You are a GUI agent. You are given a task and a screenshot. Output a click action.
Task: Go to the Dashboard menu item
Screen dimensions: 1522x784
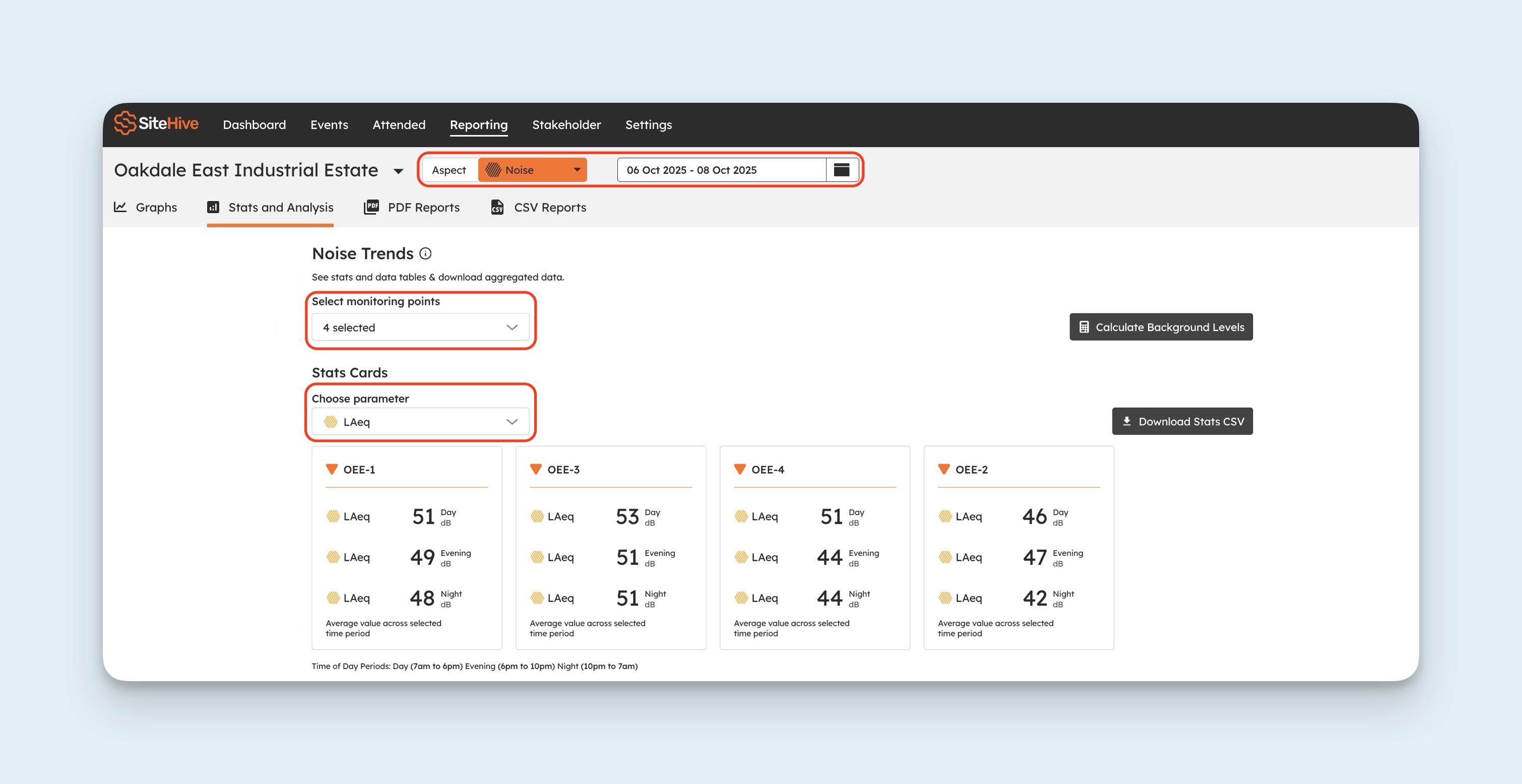click(254, 124)
